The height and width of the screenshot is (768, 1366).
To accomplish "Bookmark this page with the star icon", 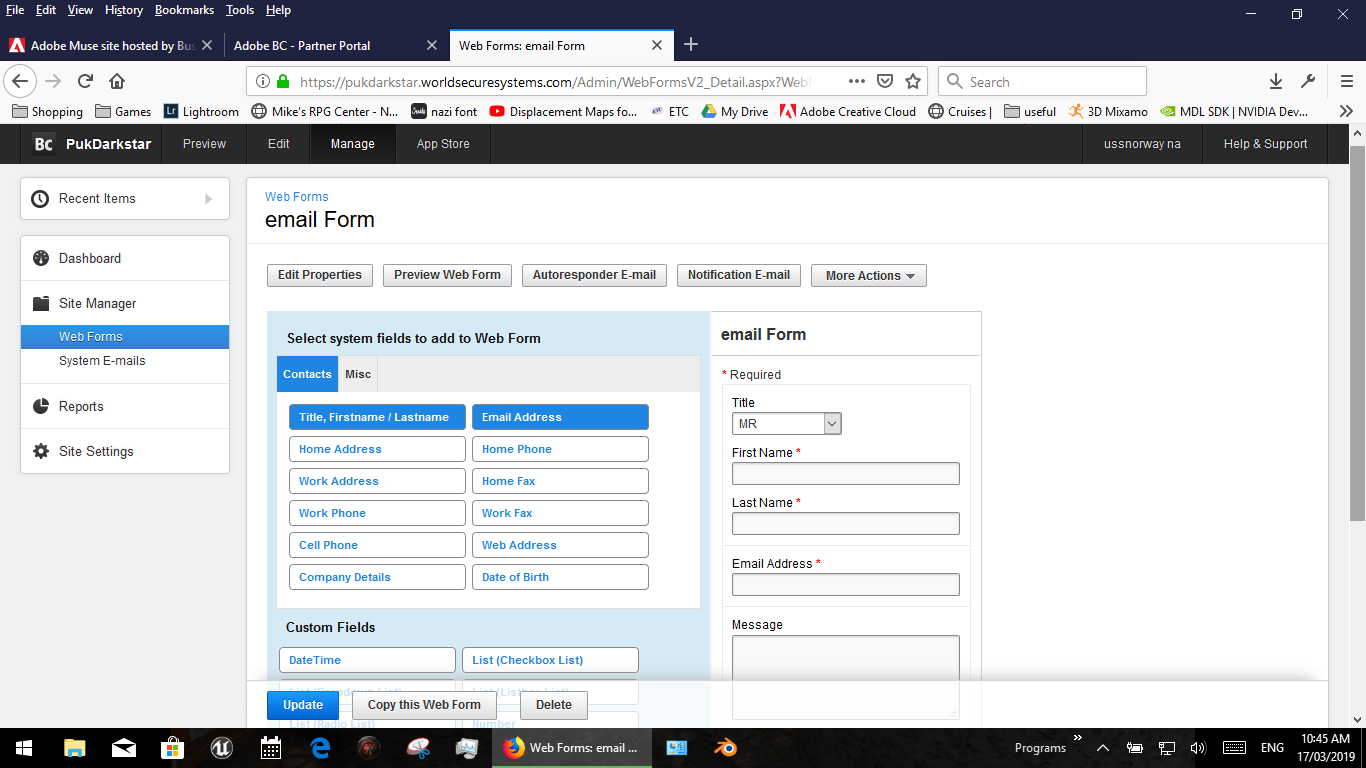I will (x=913, y=81).
